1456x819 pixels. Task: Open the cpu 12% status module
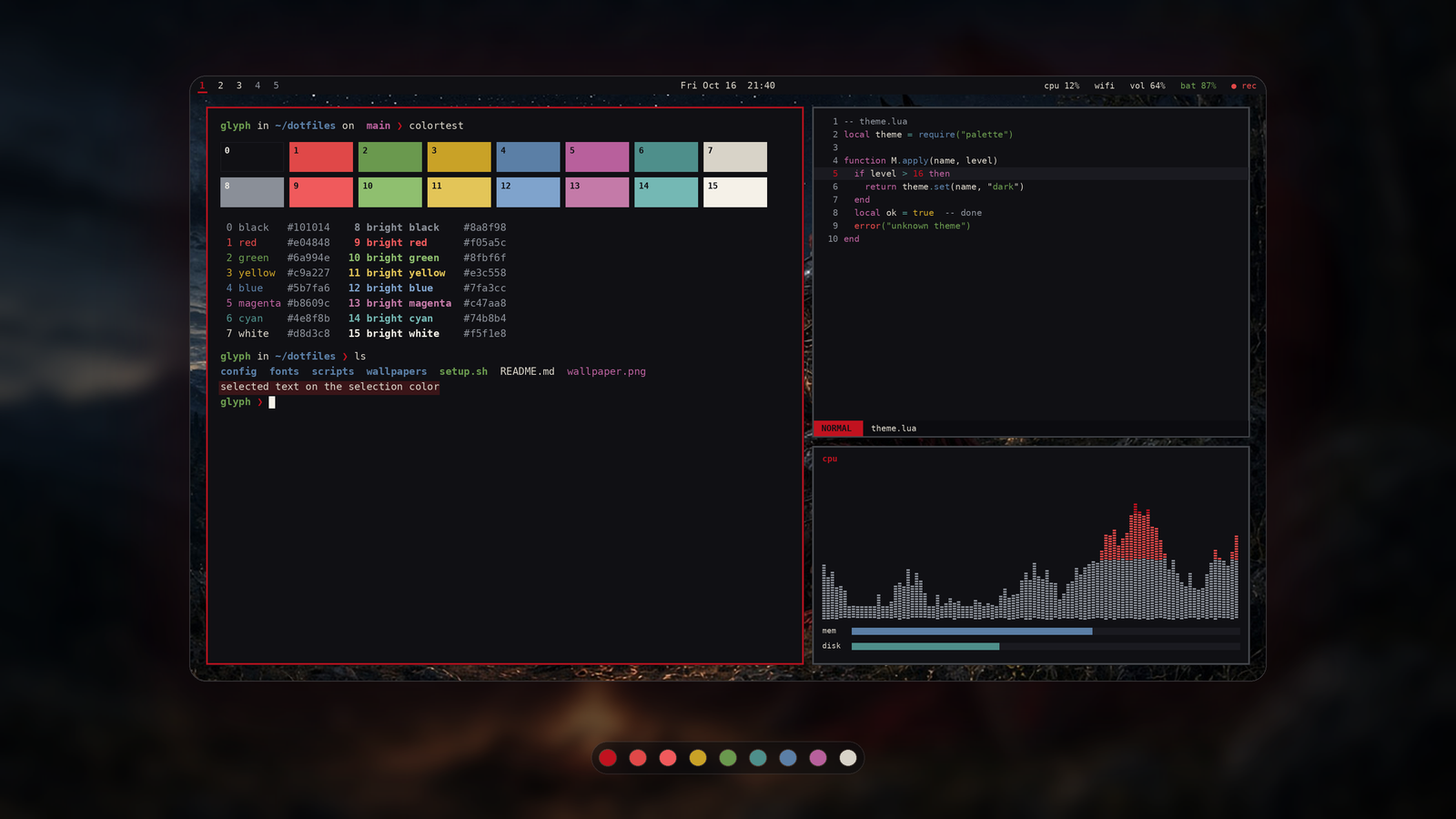tap(1061, 86)
